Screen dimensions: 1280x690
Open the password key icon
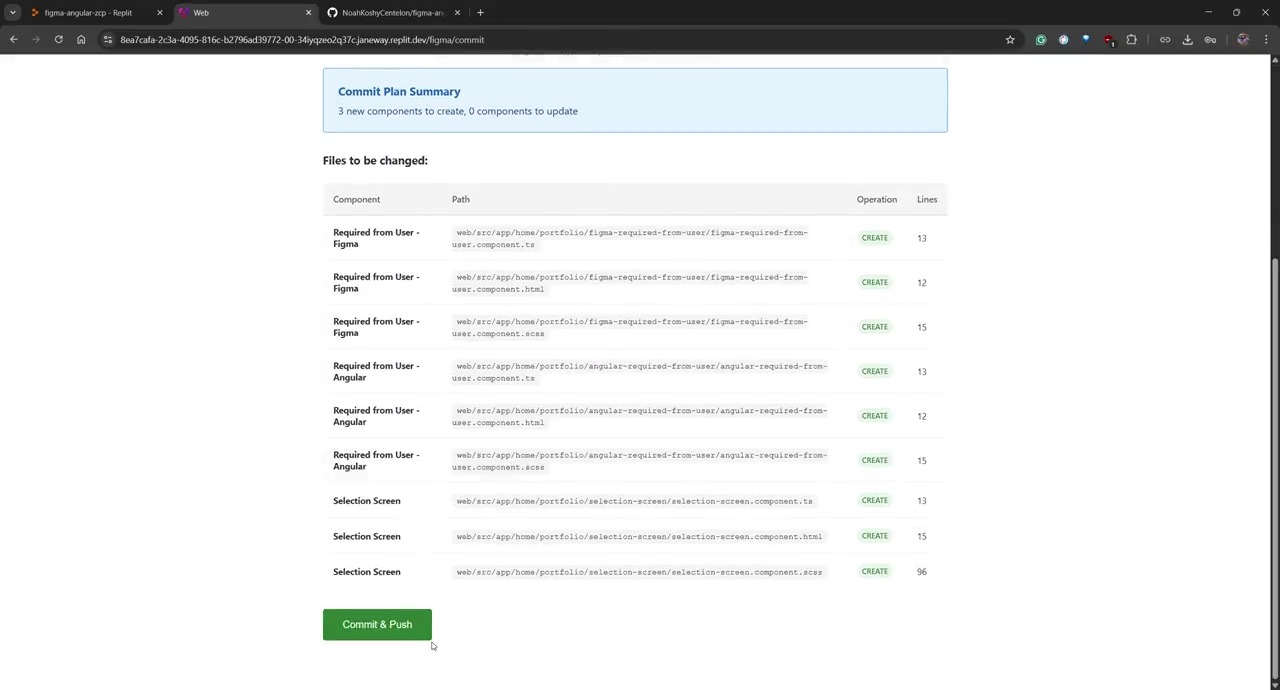click(x=1210, y=40)
